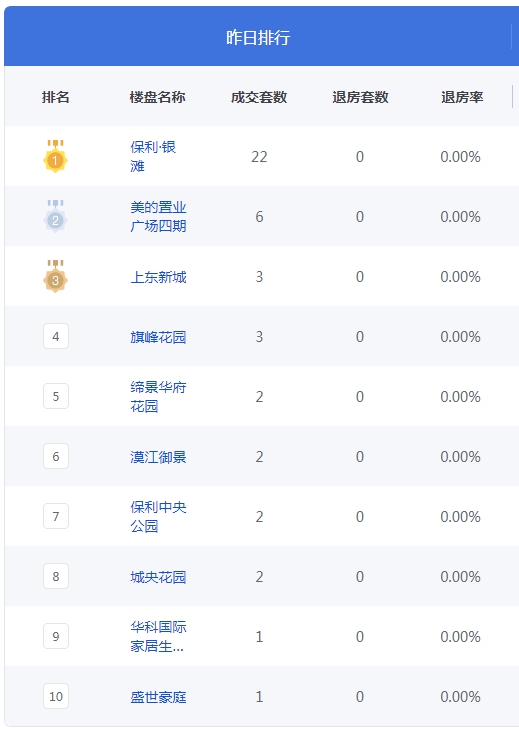
Task: Open the 保利·银滩 property link
Action: (x=153, y=156)
